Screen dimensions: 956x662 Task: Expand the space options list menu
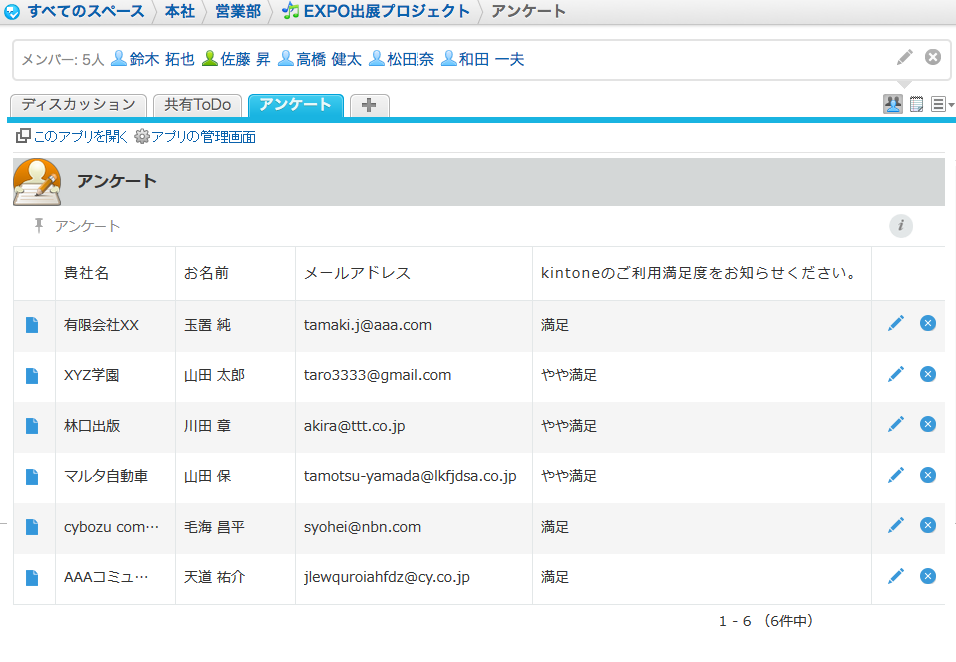coord(941,104)
